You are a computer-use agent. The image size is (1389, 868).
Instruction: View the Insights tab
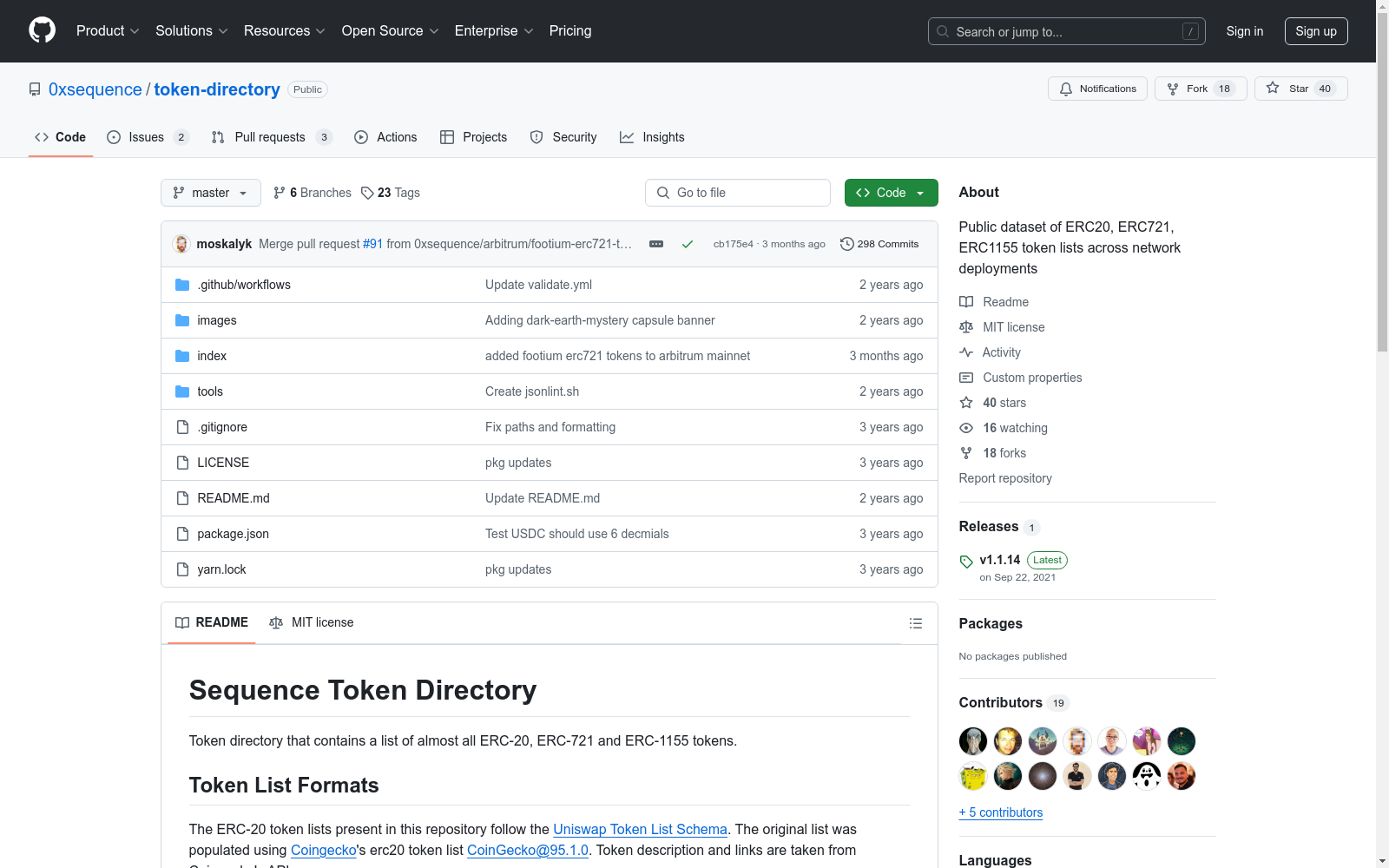click(x=652, y=137)
